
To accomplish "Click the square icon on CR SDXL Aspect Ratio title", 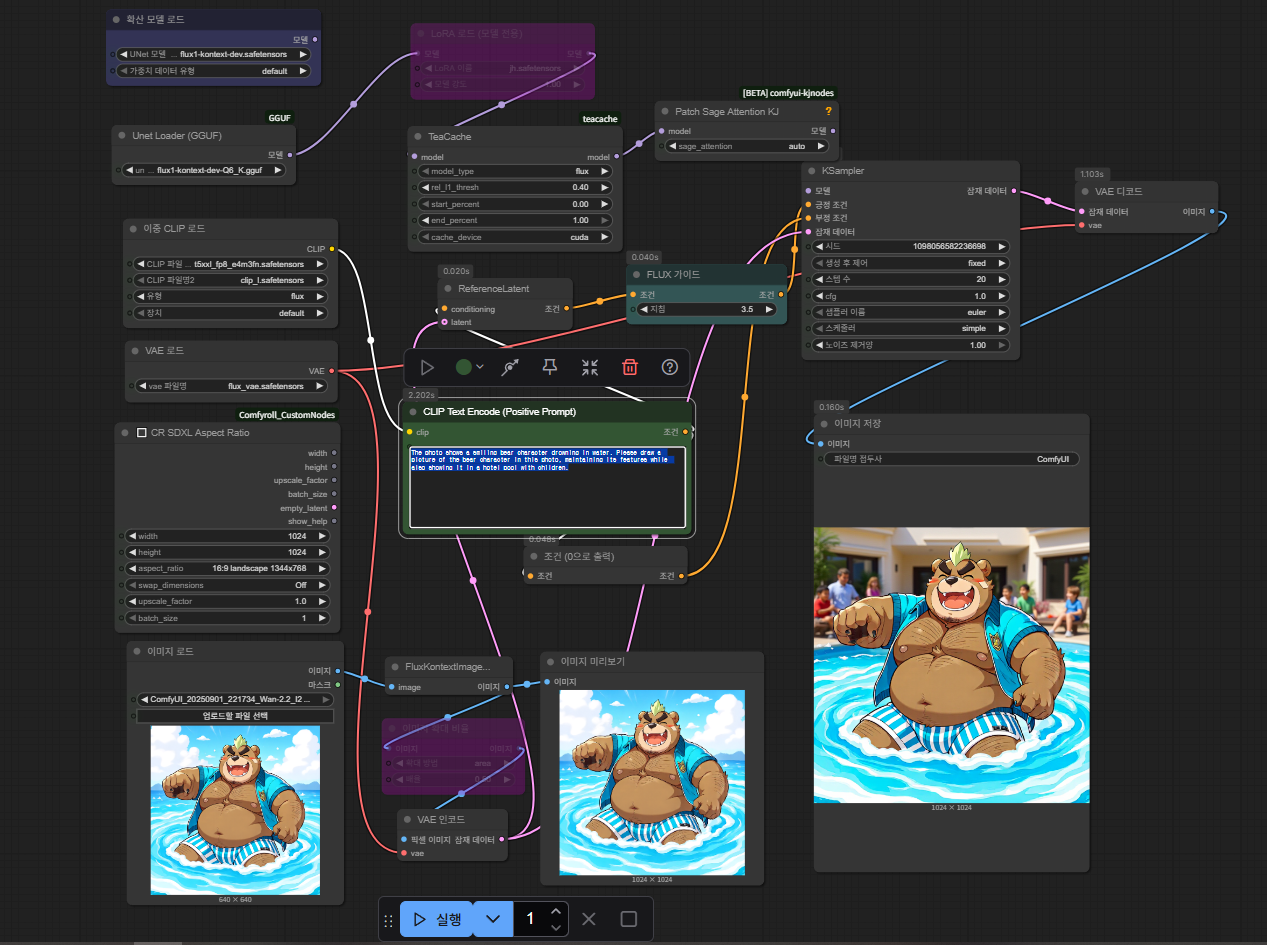I will [x=141, y=433].
